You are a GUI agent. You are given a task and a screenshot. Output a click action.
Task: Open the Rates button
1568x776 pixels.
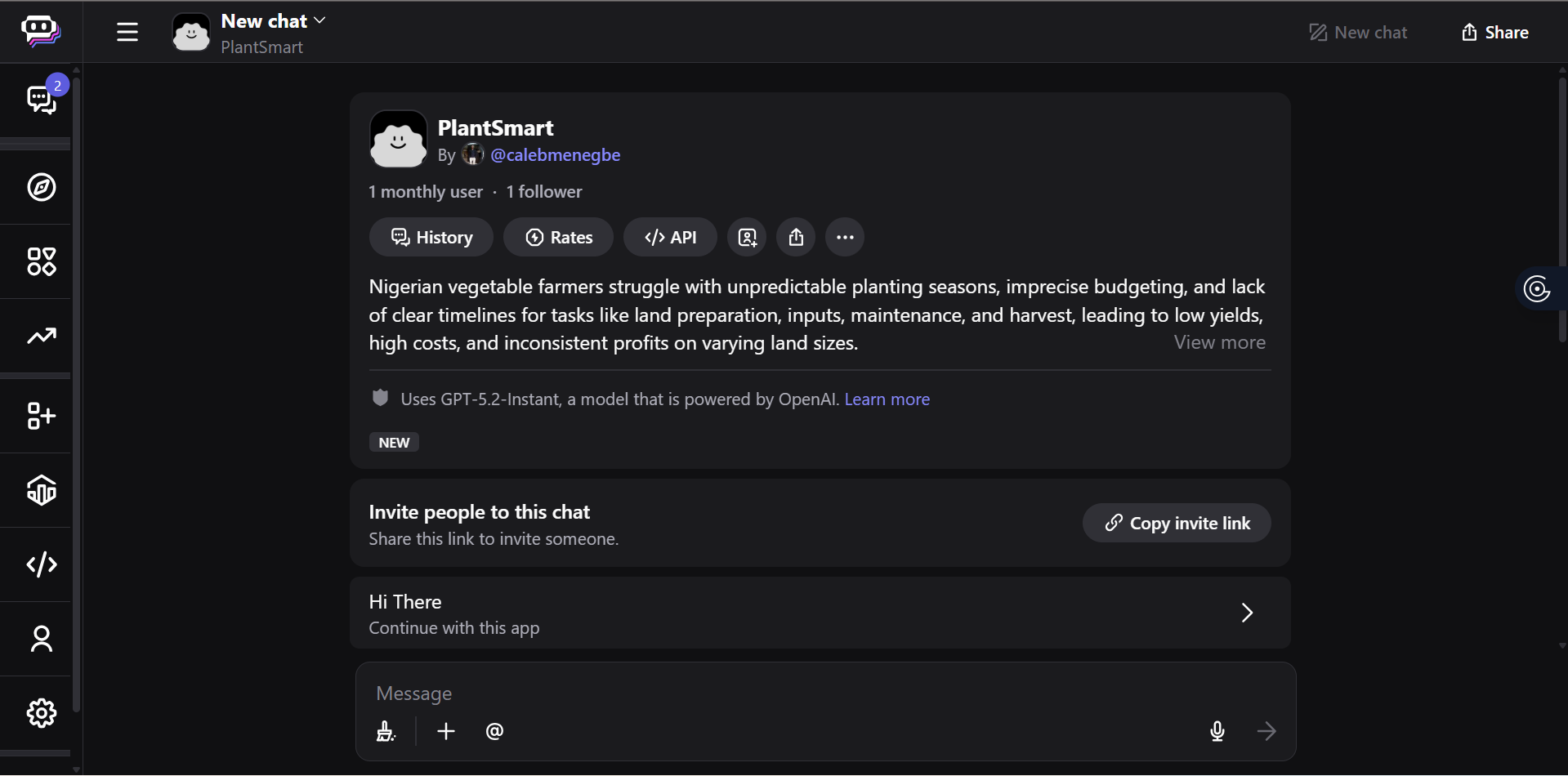point(559,237)
